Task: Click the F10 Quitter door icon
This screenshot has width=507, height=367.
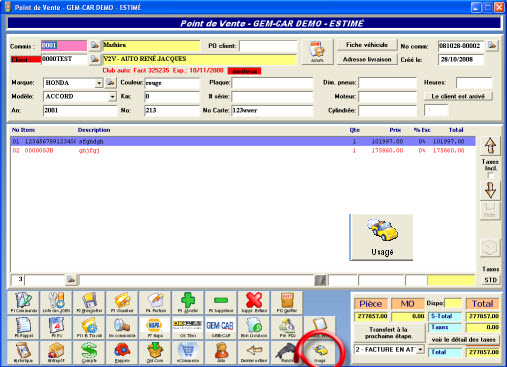Action: pos(287,303)
